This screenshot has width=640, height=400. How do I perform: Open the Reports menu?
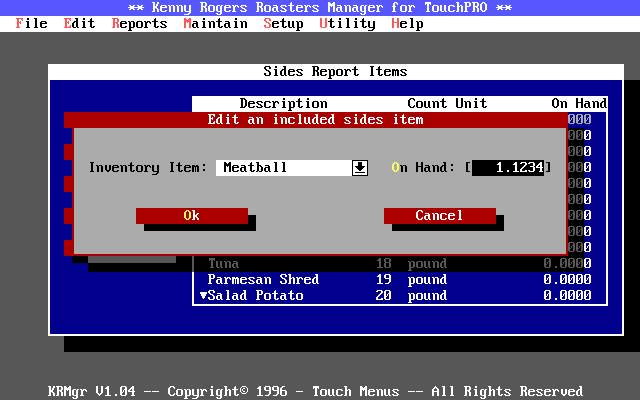tap(140, 24)
